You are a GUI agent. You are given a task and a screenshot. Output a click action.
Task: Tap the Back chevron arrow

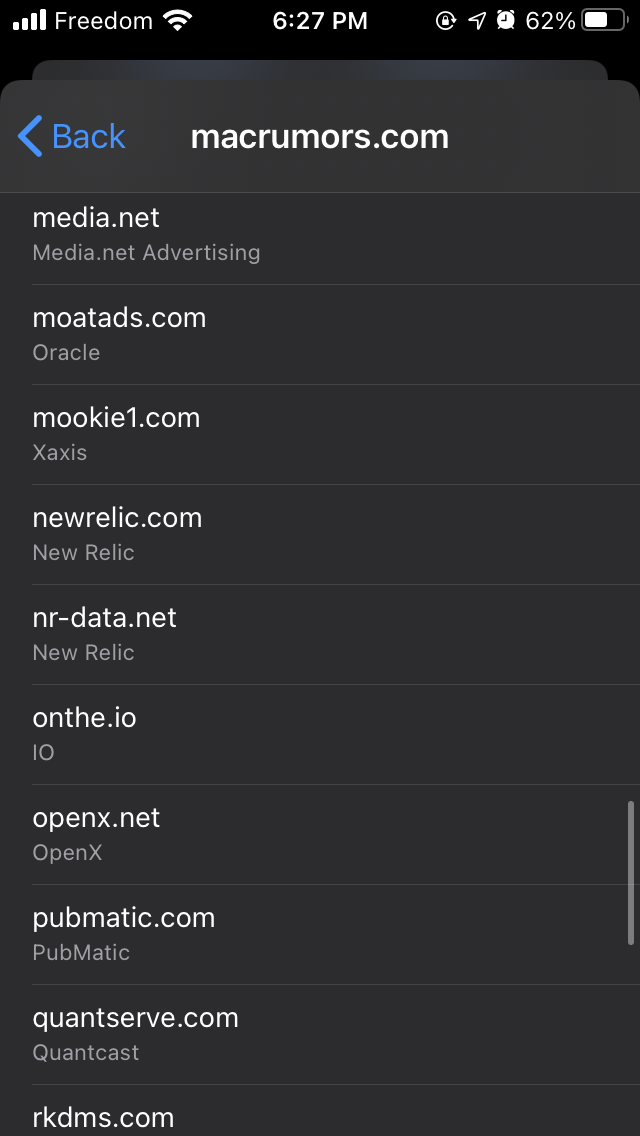(x=30, y=136)
